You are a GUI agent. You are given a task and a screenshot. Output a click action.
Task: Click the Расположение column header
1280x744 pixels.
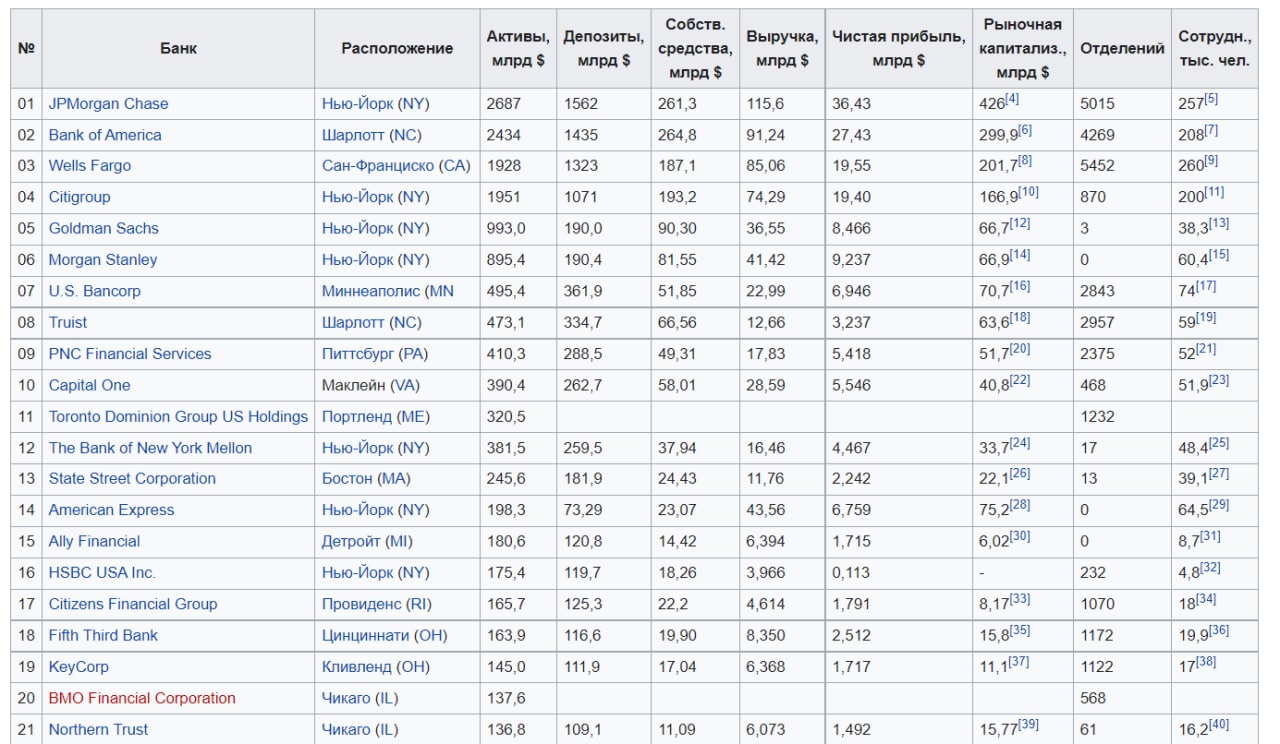[397, 48]
